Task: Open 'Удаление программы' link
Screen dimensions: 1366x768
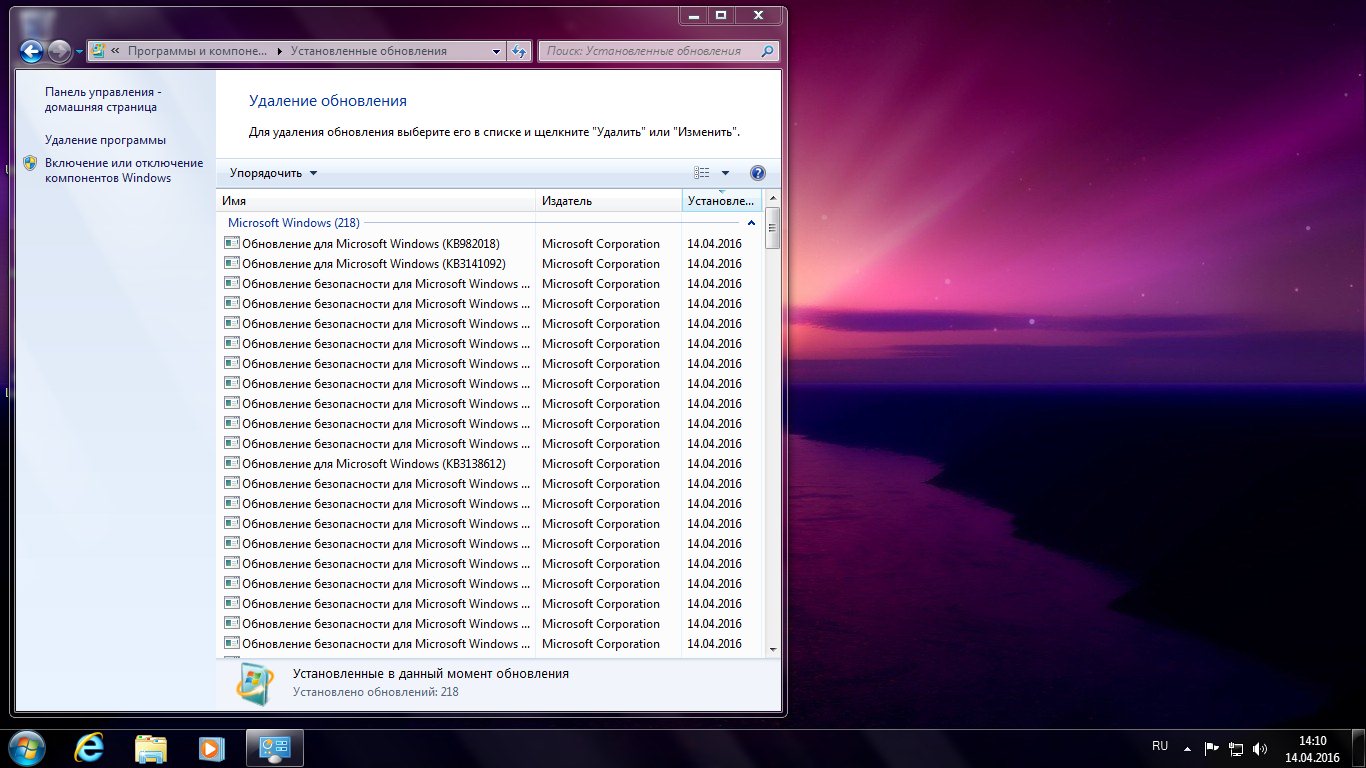Action: point(105,140)
